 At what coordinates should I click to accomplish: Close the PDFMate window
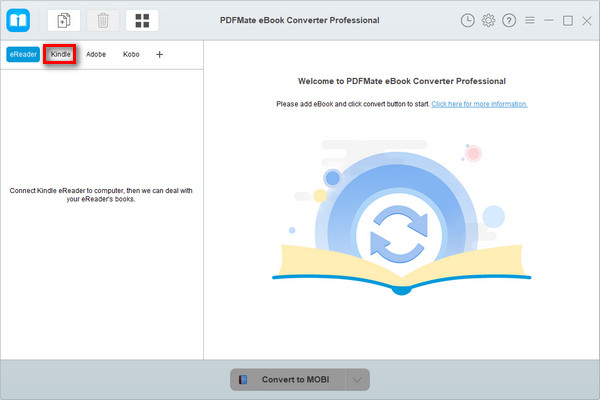pyautogui.click(x=587, y=21)
